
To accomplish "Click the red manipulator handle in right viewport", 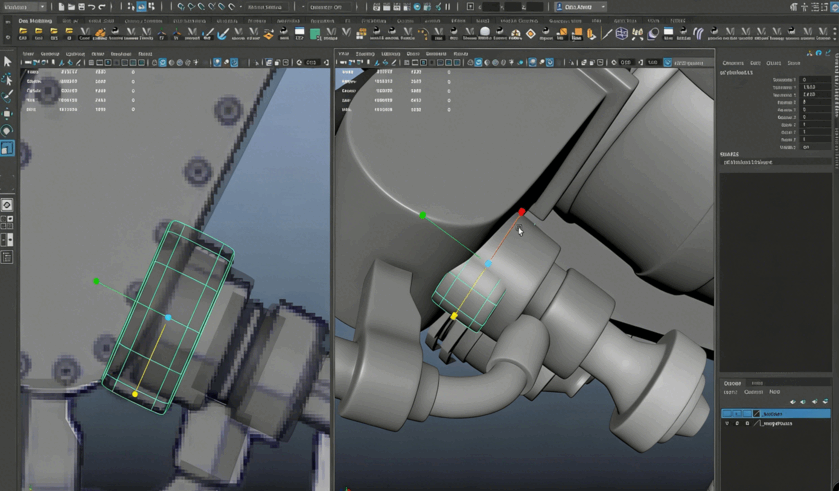I will pos(522,212).
